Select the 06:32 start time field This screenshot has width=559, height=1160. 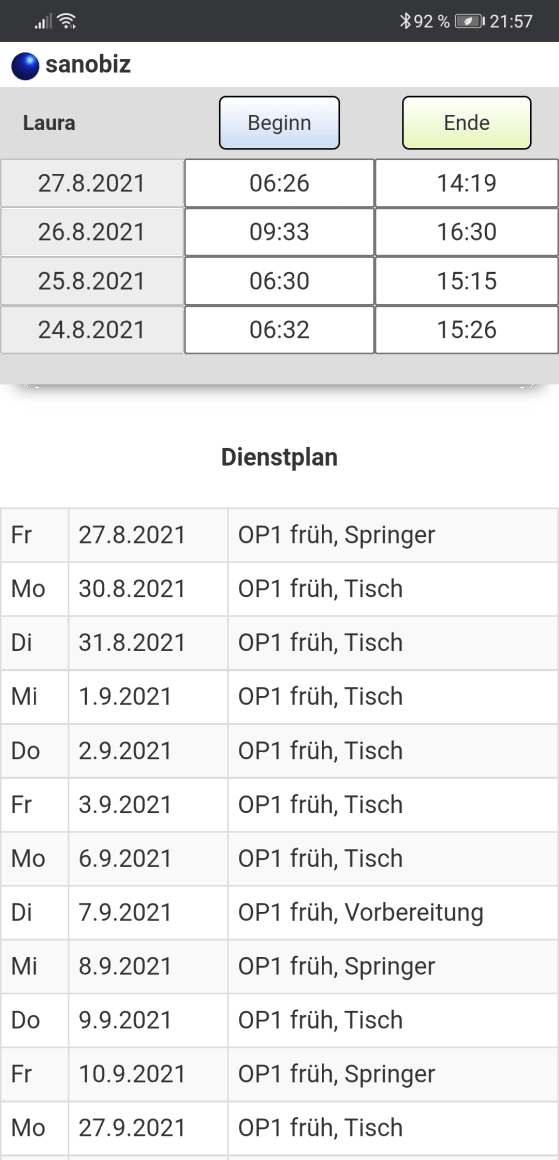[280, 330]
